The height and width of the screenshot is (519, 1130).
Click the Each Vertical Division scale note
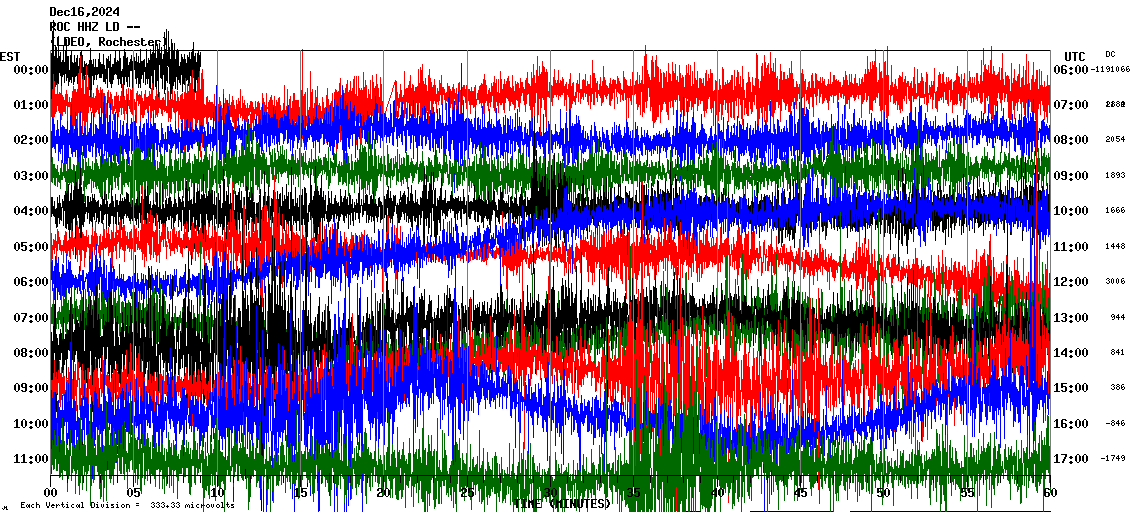[x=127, y=505]
